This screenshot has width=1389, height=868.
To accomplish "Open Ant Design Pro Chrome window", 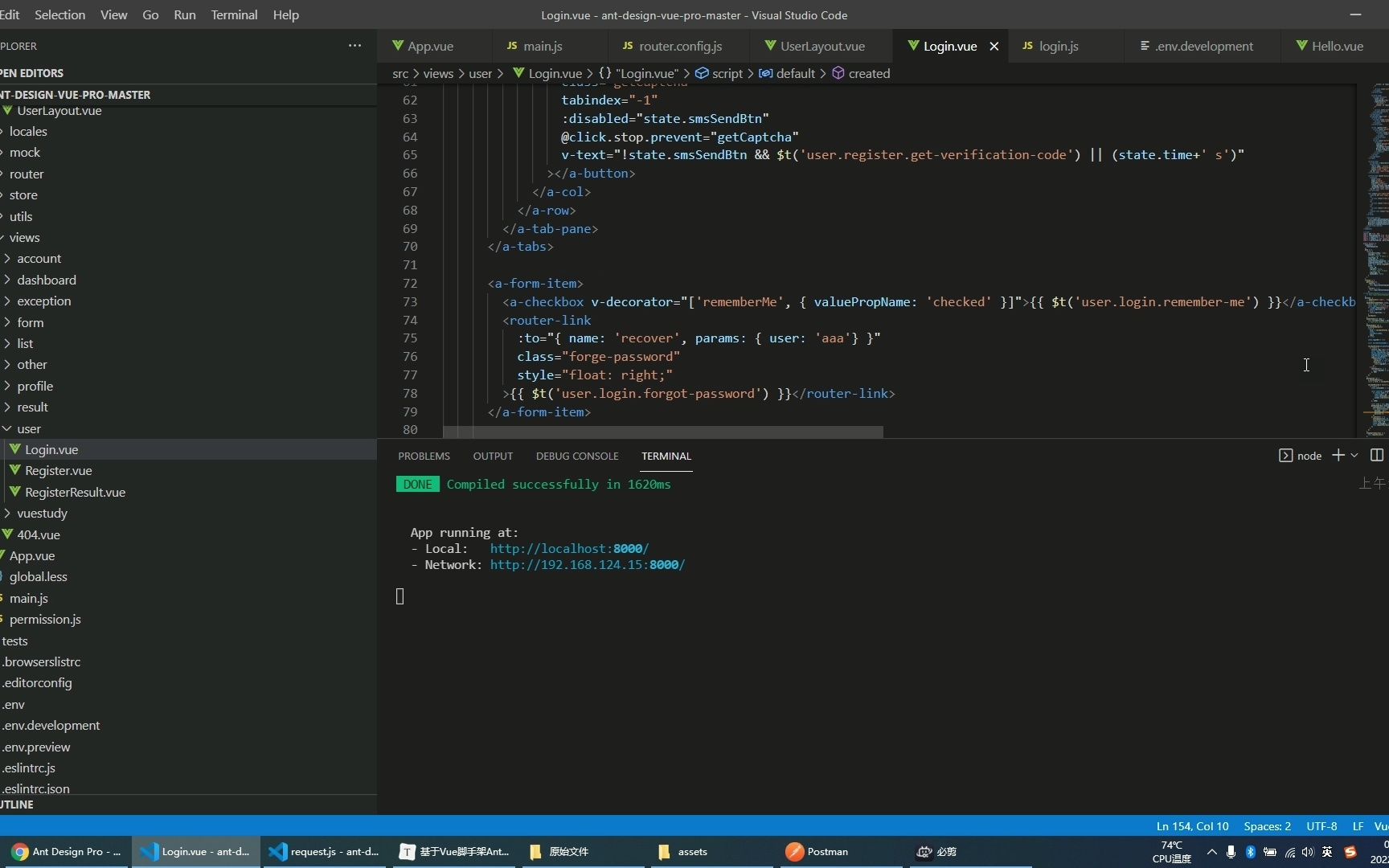I will pyautogui.click(x=67, y=852).
